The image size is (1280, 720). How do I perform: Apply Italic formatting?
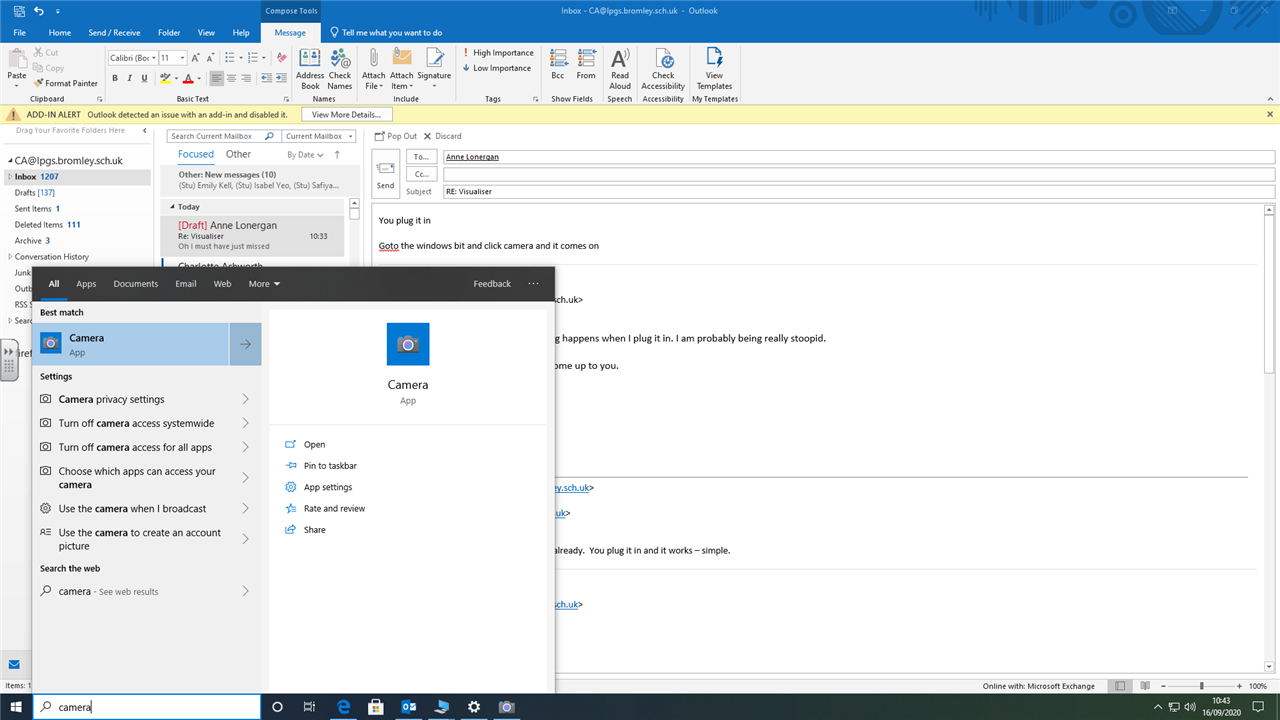point(130,78)
